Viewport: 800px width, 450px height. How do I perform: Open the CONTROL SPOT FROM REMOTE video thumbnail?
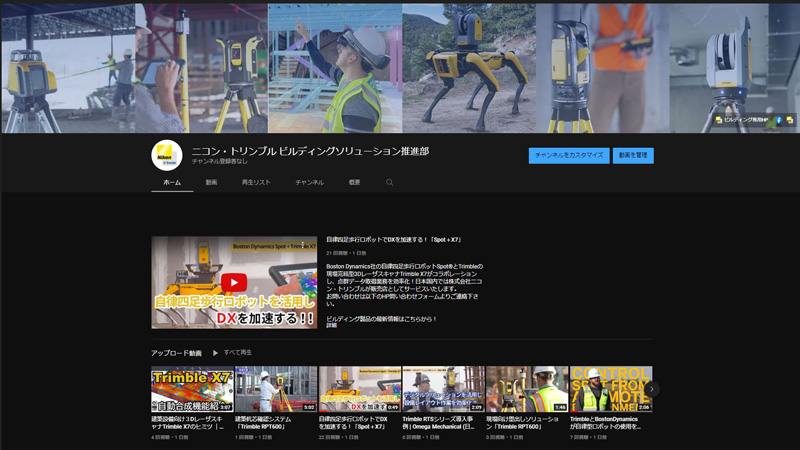pos(611,389)
